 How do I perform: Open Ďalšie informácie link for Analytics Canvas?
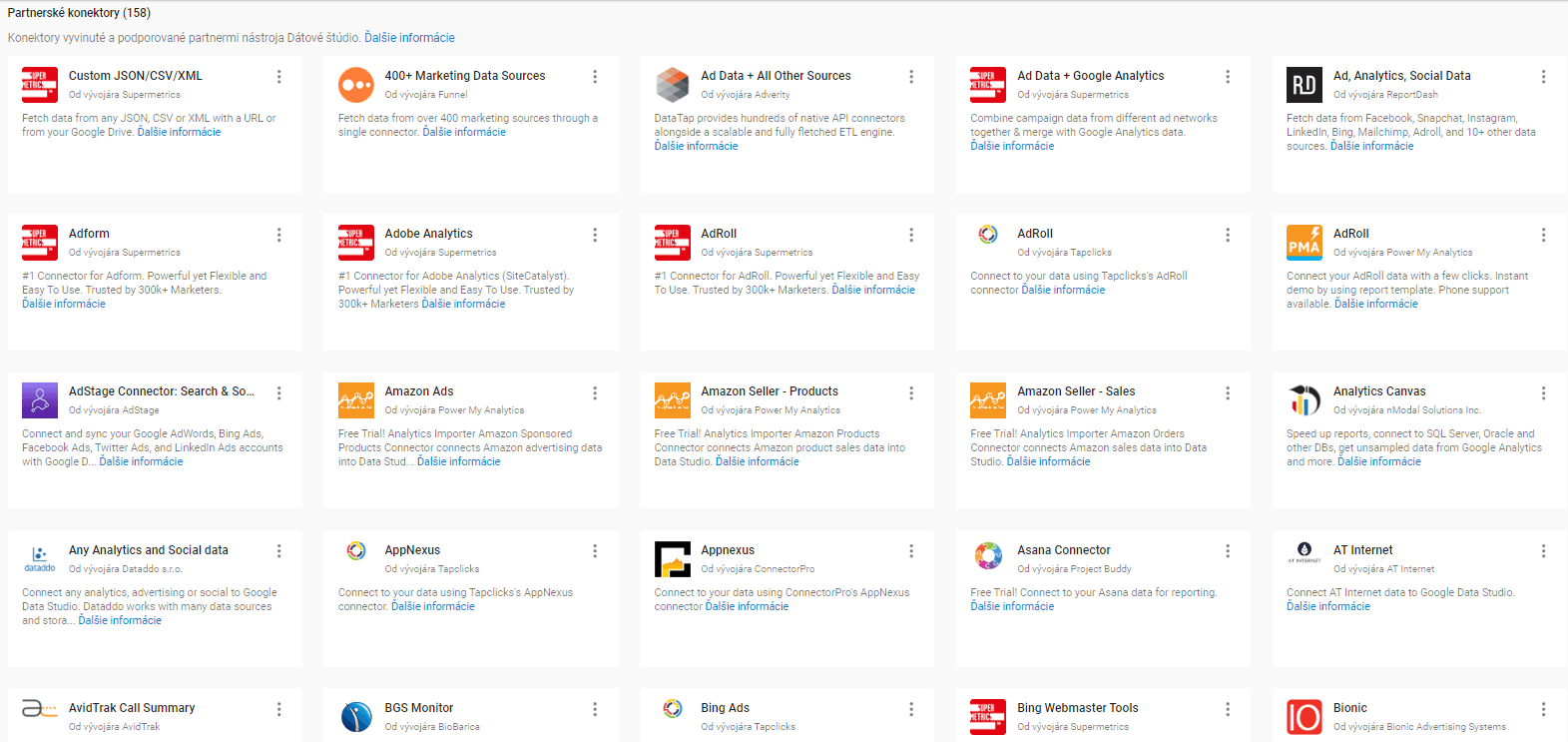1379,461
